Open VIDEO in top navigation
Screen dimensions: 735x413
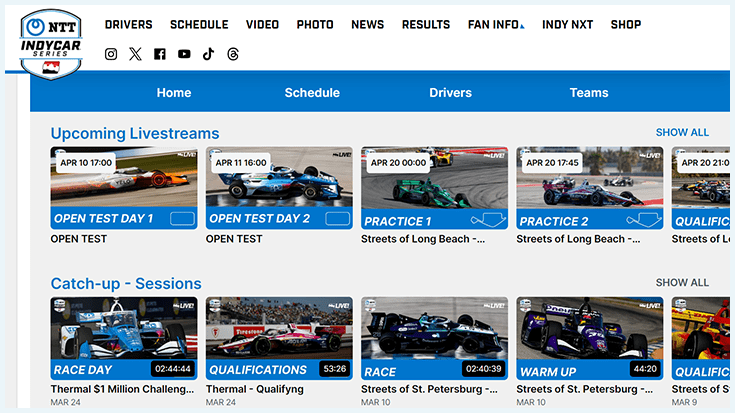pos(262,24)
